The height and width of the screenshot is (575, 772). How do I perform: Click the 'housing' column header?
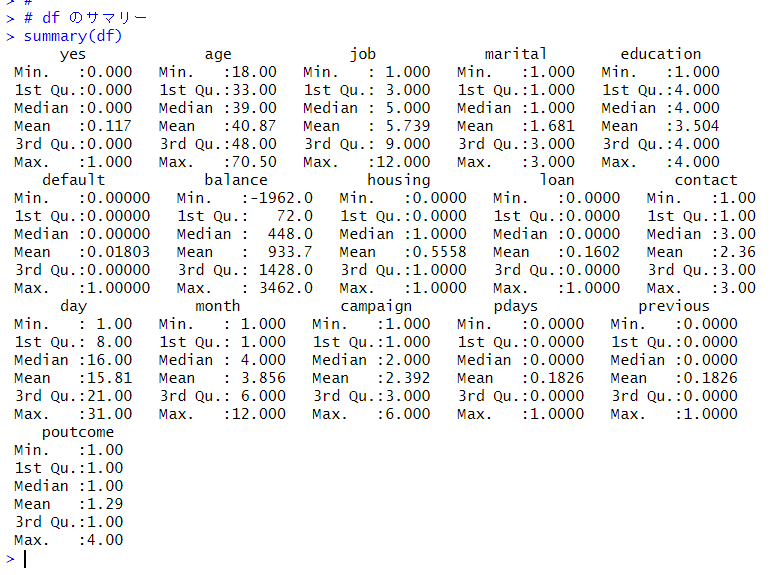(x=399, y=180)
